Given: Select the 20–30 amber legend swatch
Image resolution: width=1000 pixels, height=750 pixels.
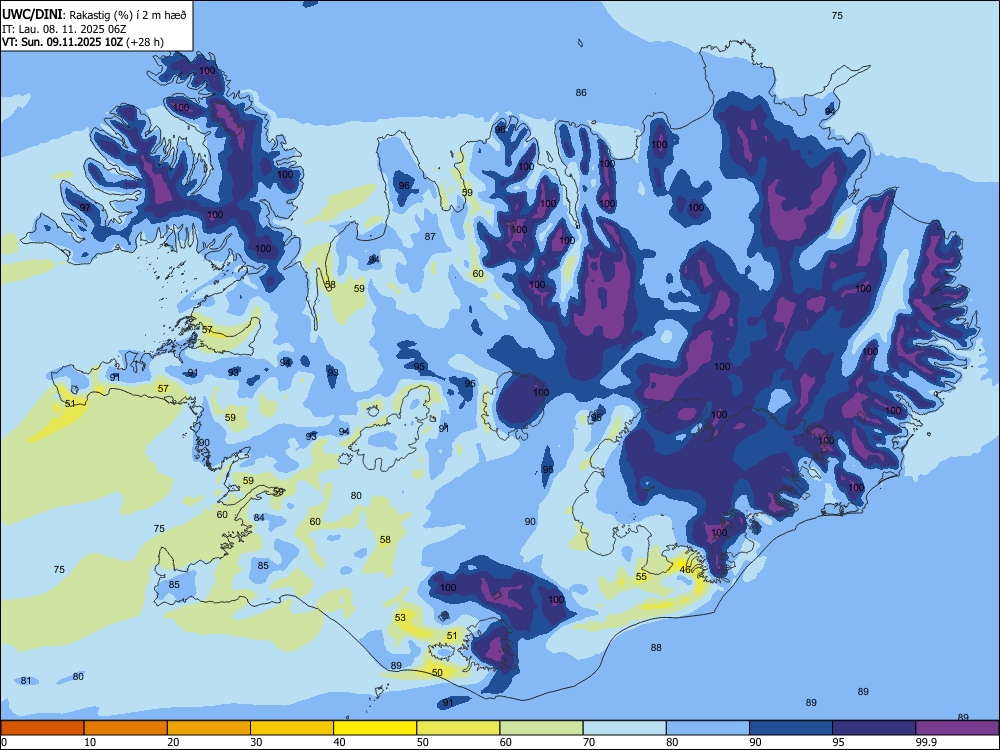Looking at the screenshot, I should click(209, 728).
